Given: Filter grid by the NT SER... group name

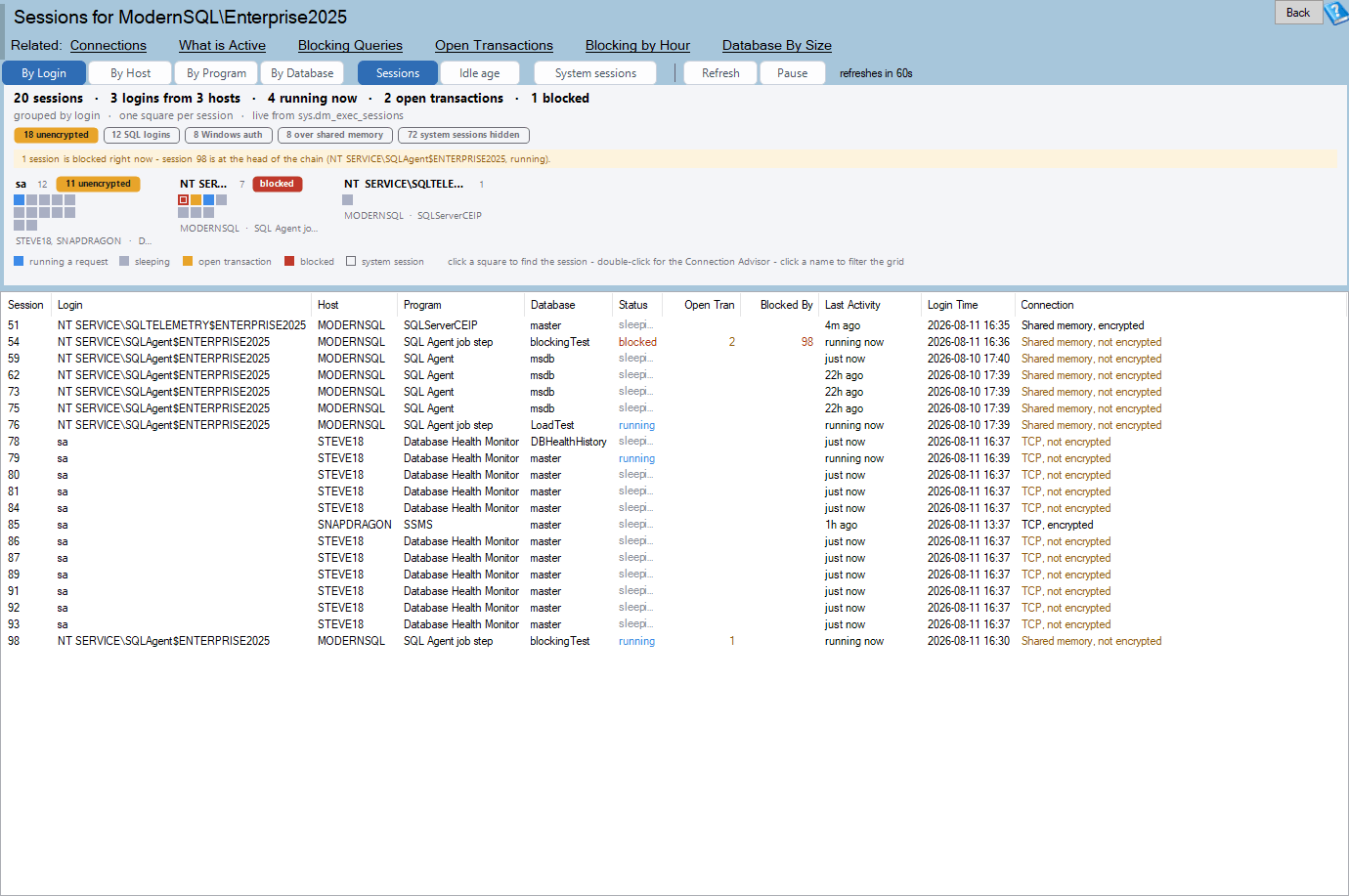Looking at the screenshot, I should [203, 184].
